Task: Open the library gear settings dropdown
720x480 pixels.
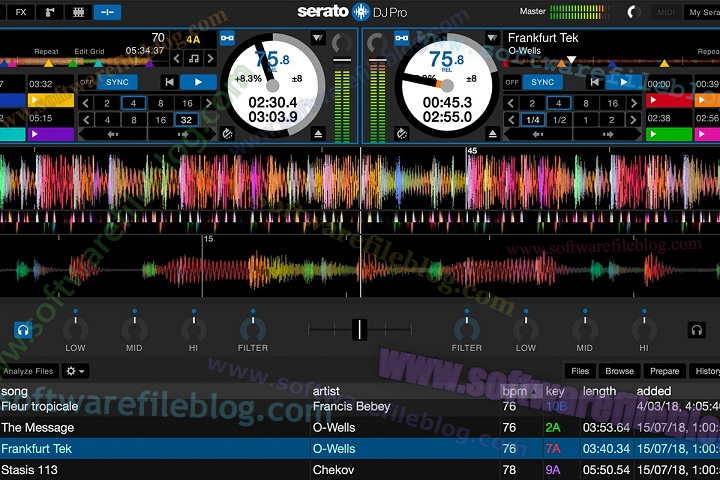Action: [75, 371]
